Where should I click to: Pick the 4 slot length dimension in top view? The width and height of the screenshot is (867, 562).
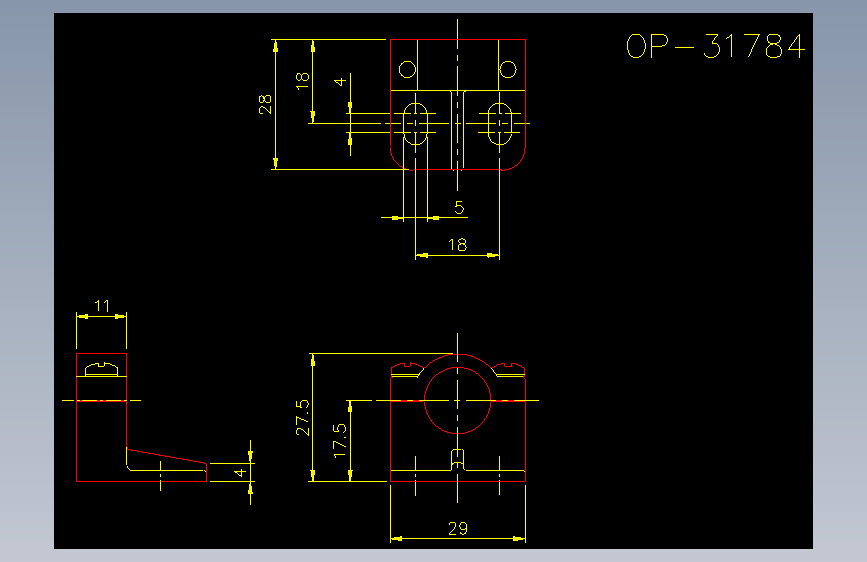(340, 81)
